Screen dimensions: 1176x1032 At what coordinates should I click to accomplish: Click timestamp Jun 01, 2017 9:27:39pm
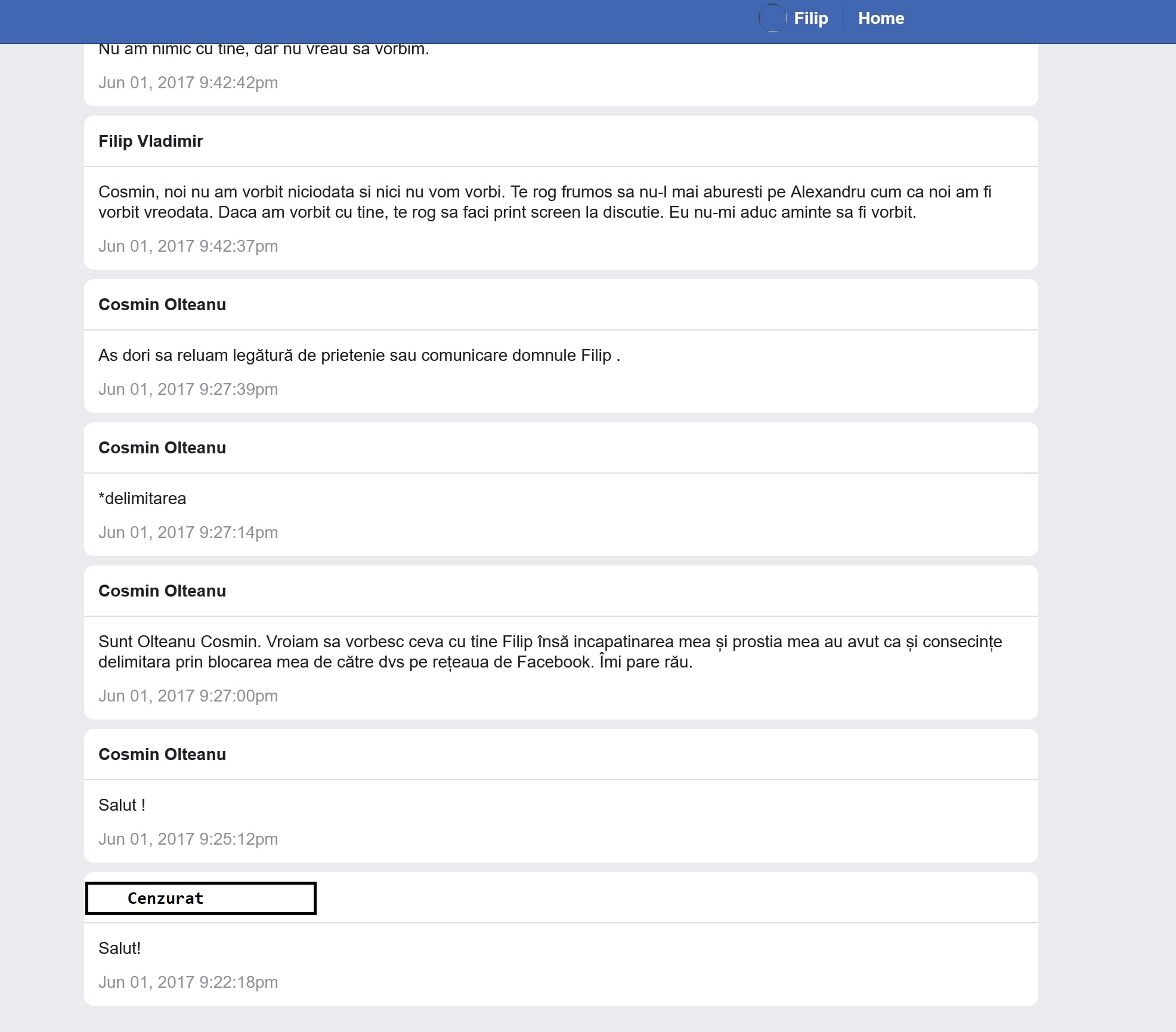pyautogui.click(x=188, y=390)
